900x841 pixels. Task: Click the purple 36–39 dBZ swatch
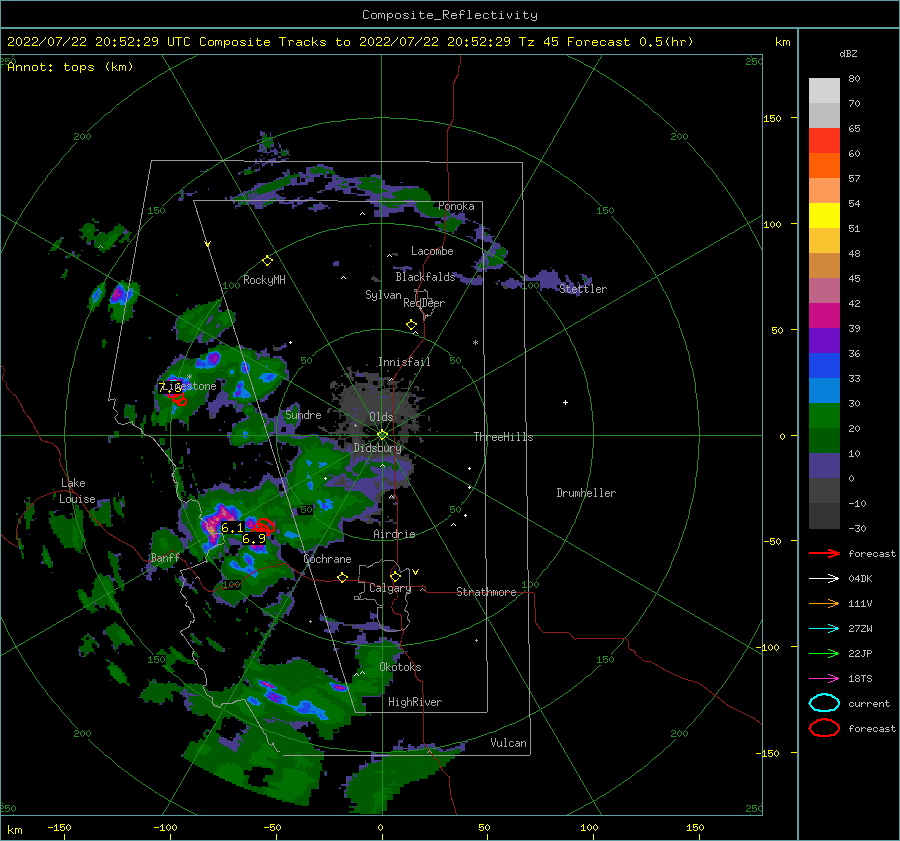(x=824, y=340)
